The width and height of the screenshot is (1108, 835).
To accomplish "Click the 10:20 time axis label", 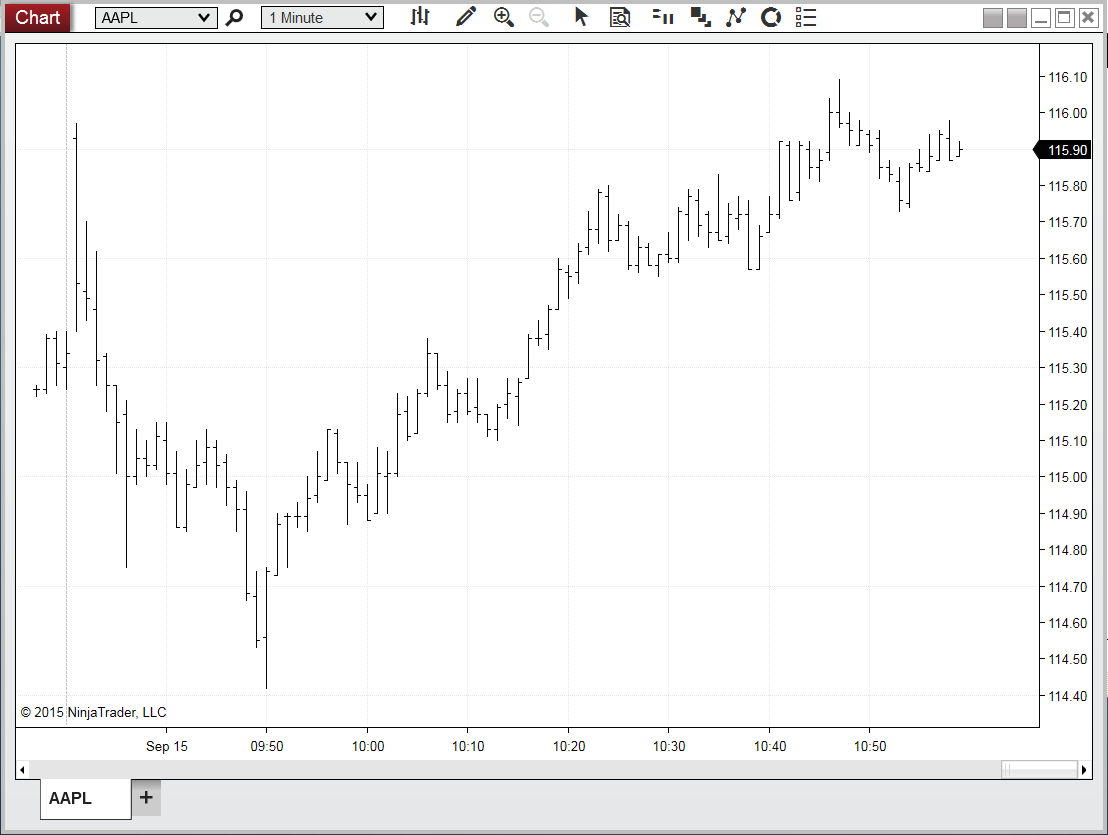I will click(569, 747).
